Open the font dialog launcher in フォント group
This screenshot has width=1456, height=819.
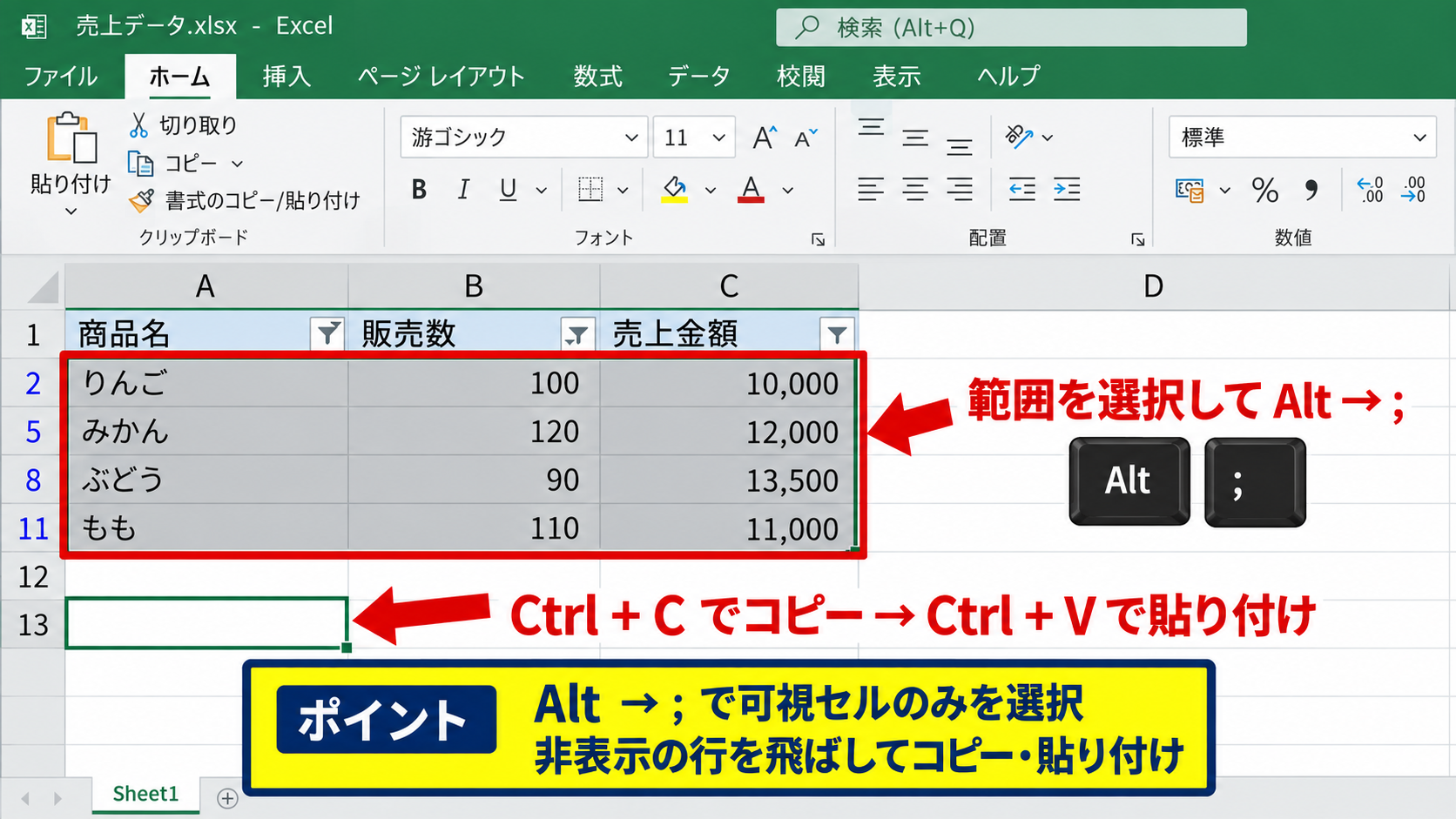click(818, 239)
